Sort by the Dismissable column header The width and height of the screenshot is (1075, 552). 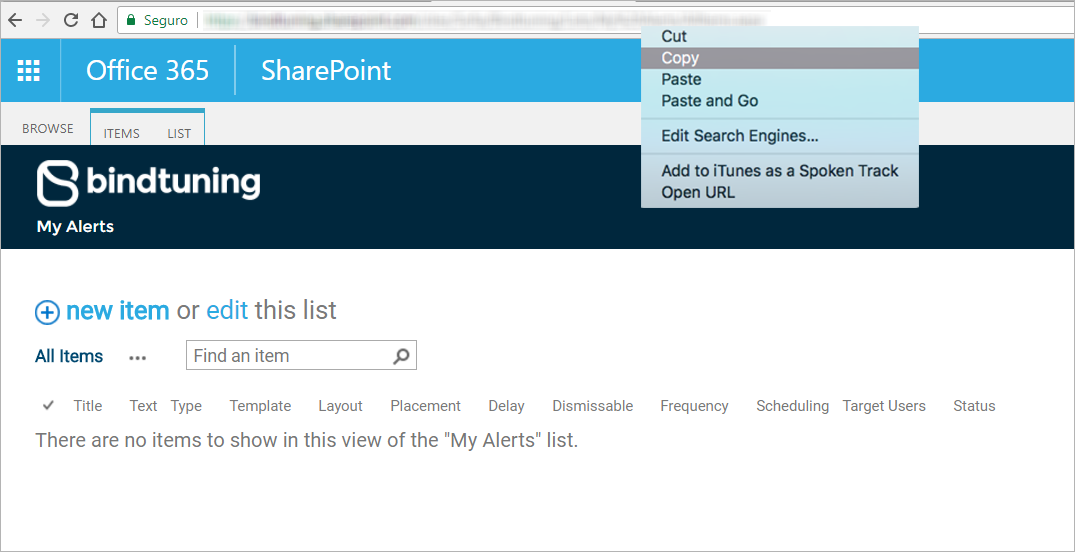coord(593,406)
